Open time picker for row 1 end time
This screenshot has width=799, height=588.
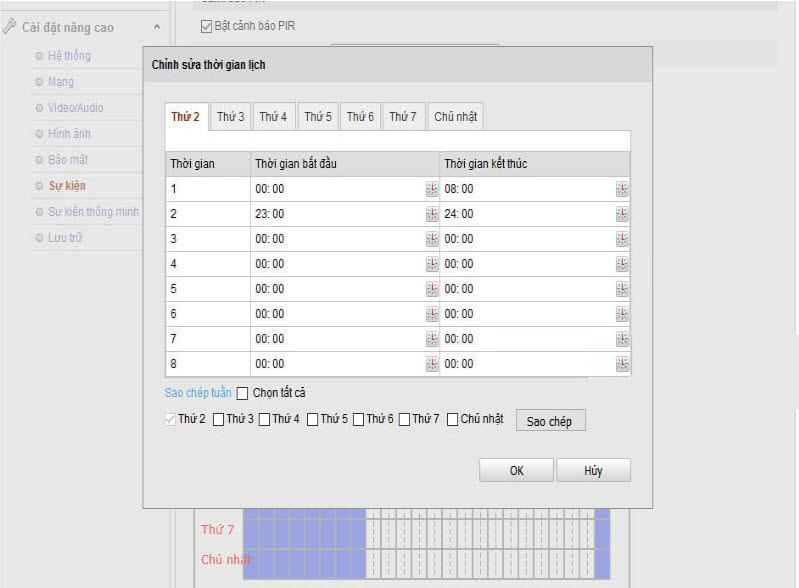tap(622, 189)
